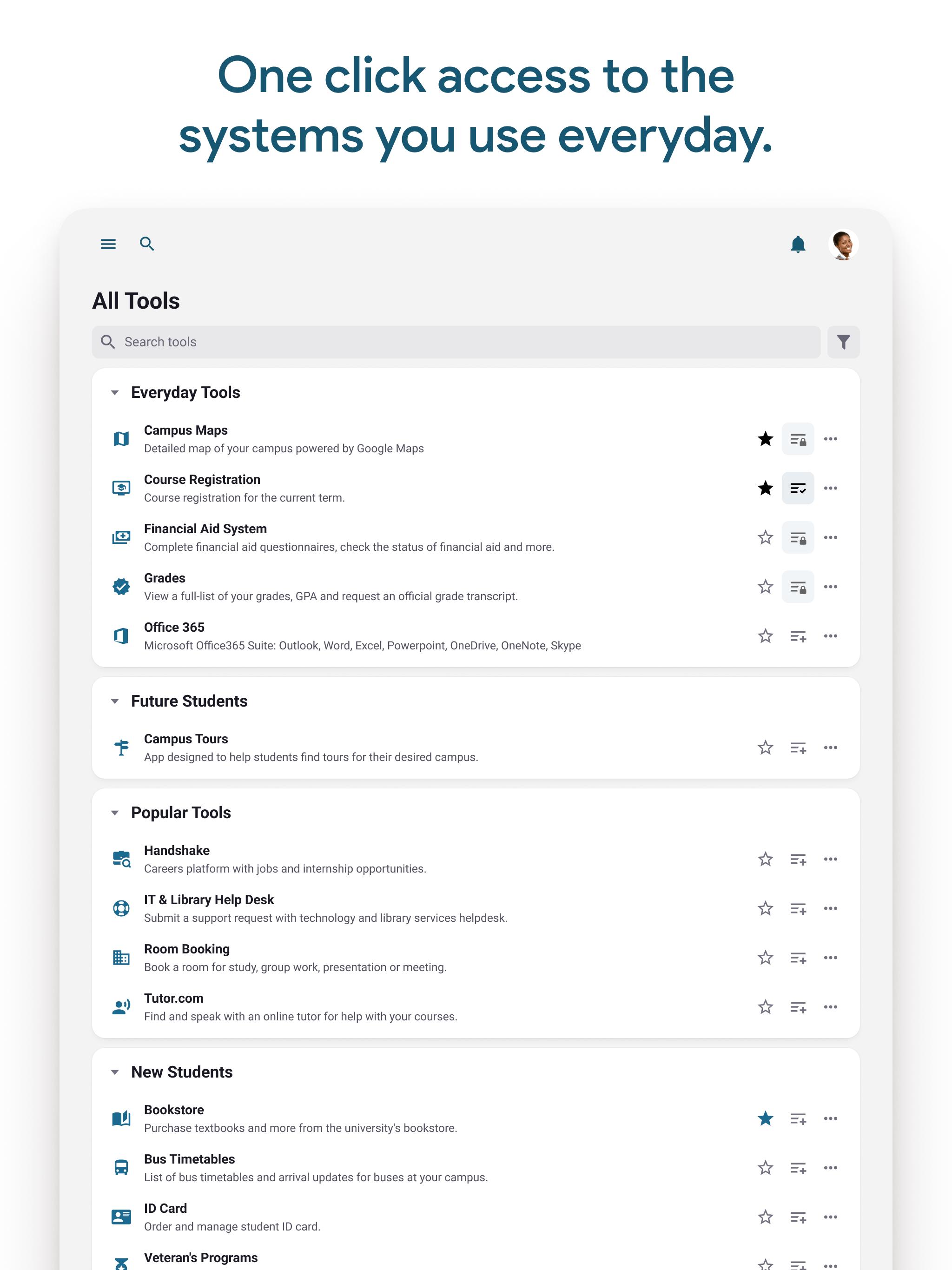Add Bus Timetables to list
The width and height of the screenshot is (952, 1270).
click(x=798, y=1168)
